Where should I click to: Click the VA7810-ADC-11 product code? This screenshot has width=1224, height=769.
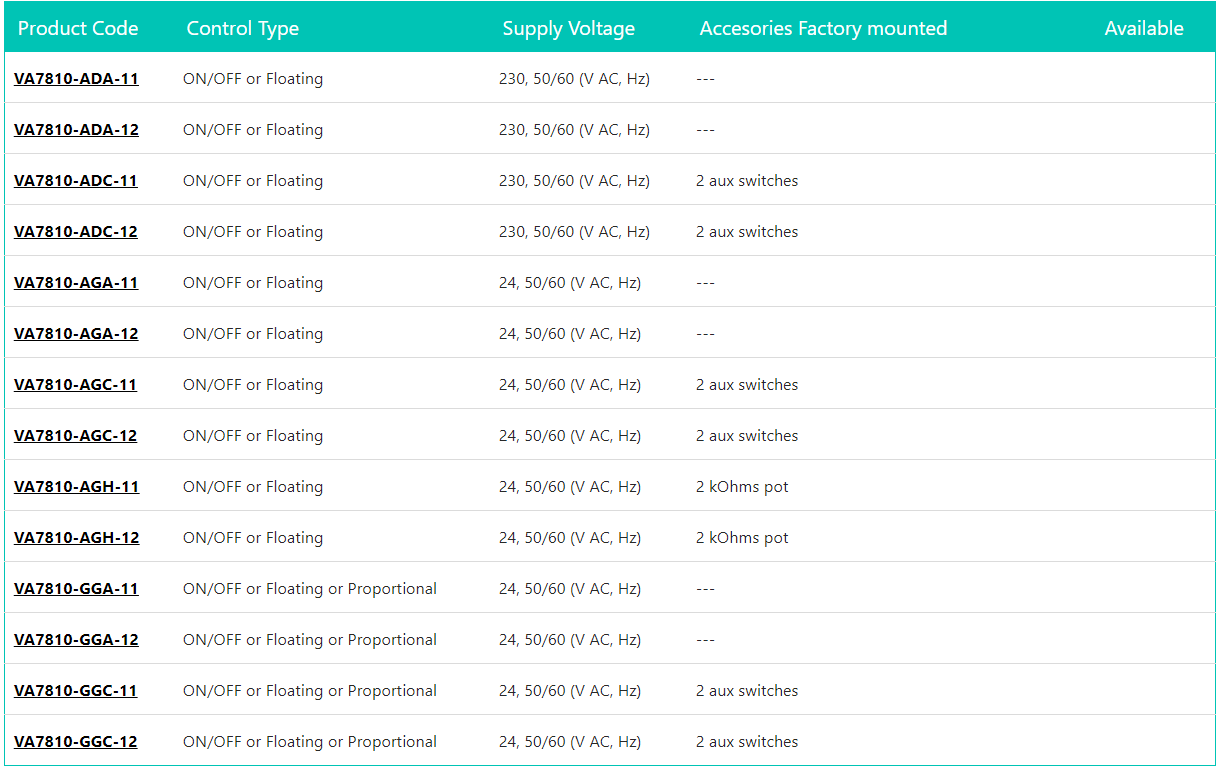(x=76, y=181)
